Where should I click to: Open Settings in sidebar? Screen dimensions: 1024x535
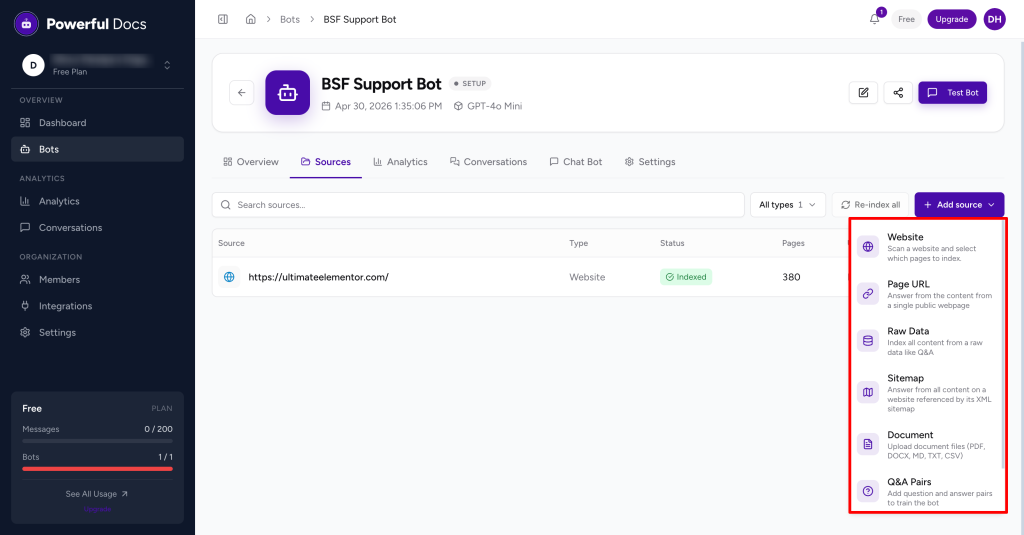click(x=97, y=332)
